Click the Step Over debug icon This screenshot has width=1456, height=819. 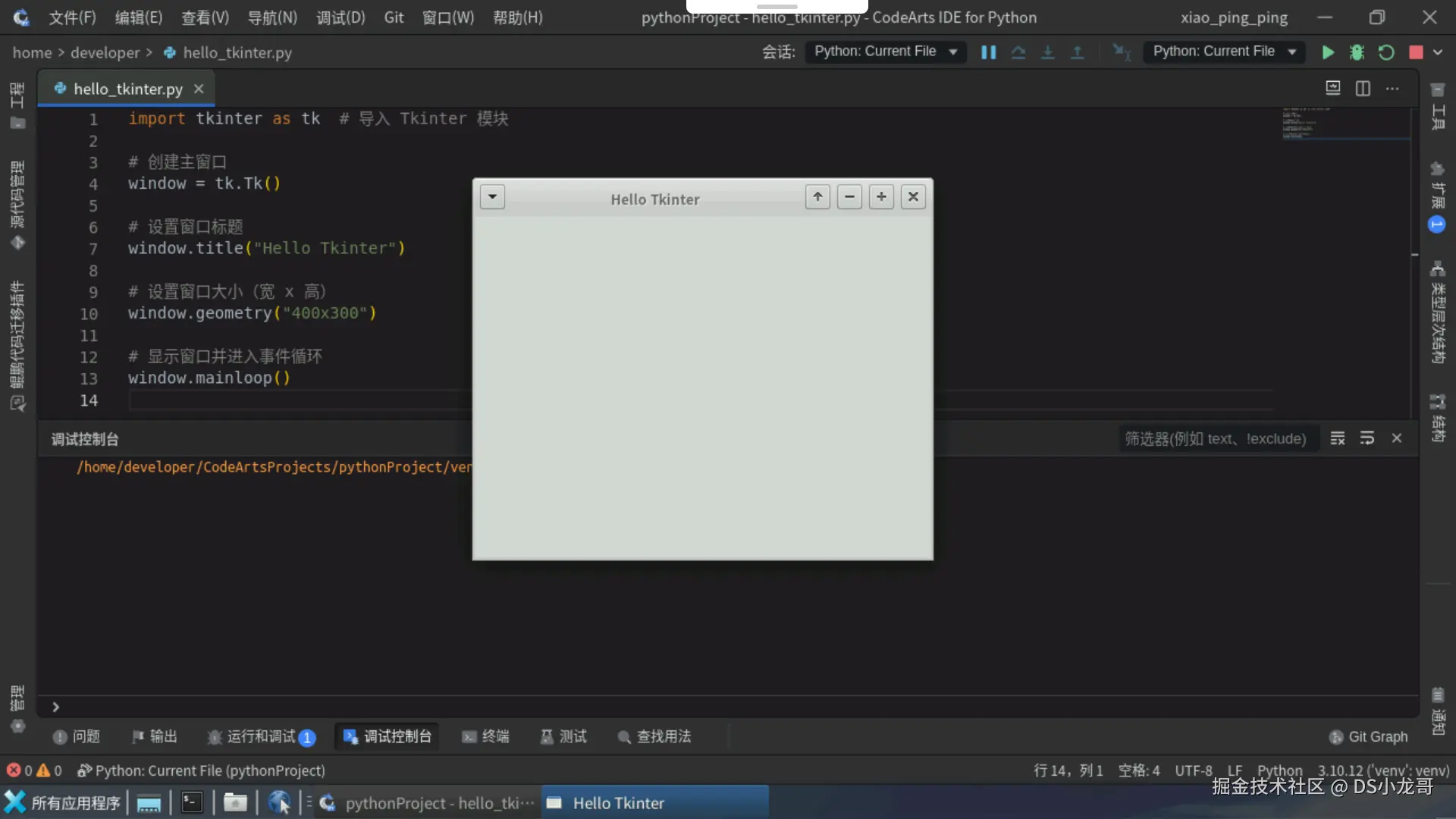1018,52
